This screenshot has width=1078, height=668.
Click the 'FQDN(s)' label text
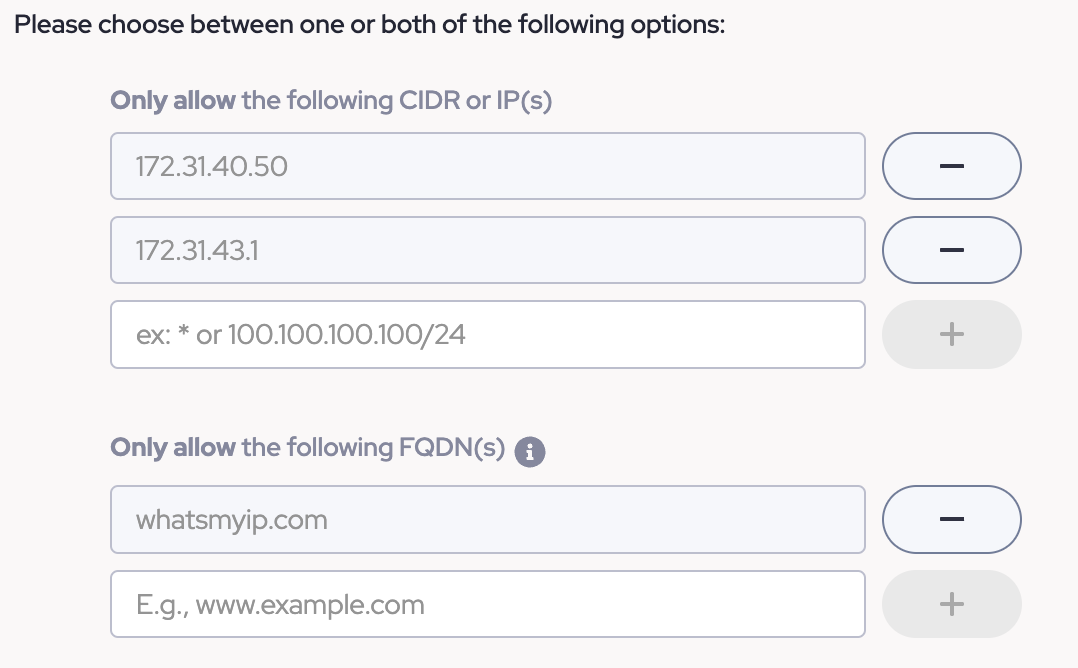tap(452, 447)
